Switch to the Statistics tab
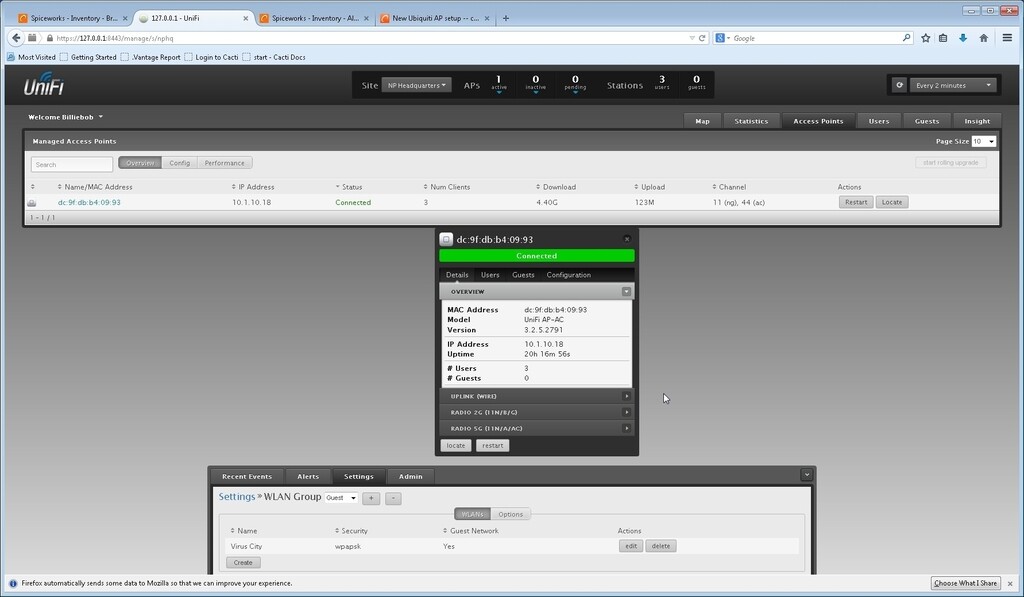Screen dimensions: 1024x597 [x=751, y=120]
